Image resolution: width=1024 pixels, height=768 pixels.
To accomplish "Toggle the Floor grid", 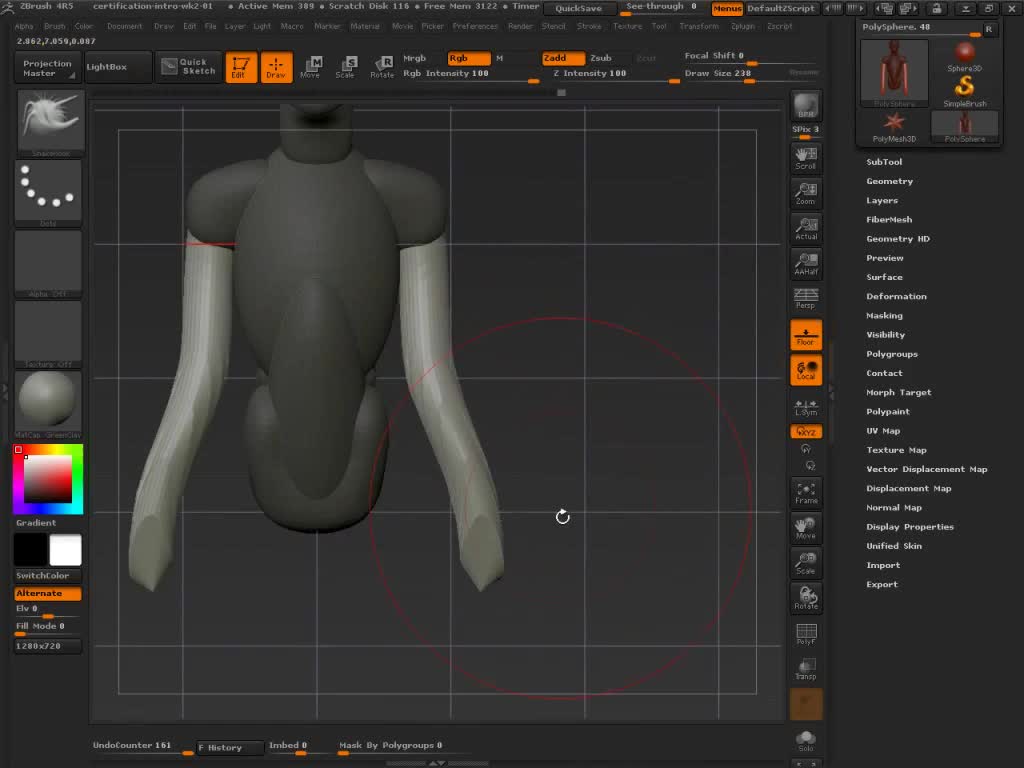I will [x=806, y=336].
